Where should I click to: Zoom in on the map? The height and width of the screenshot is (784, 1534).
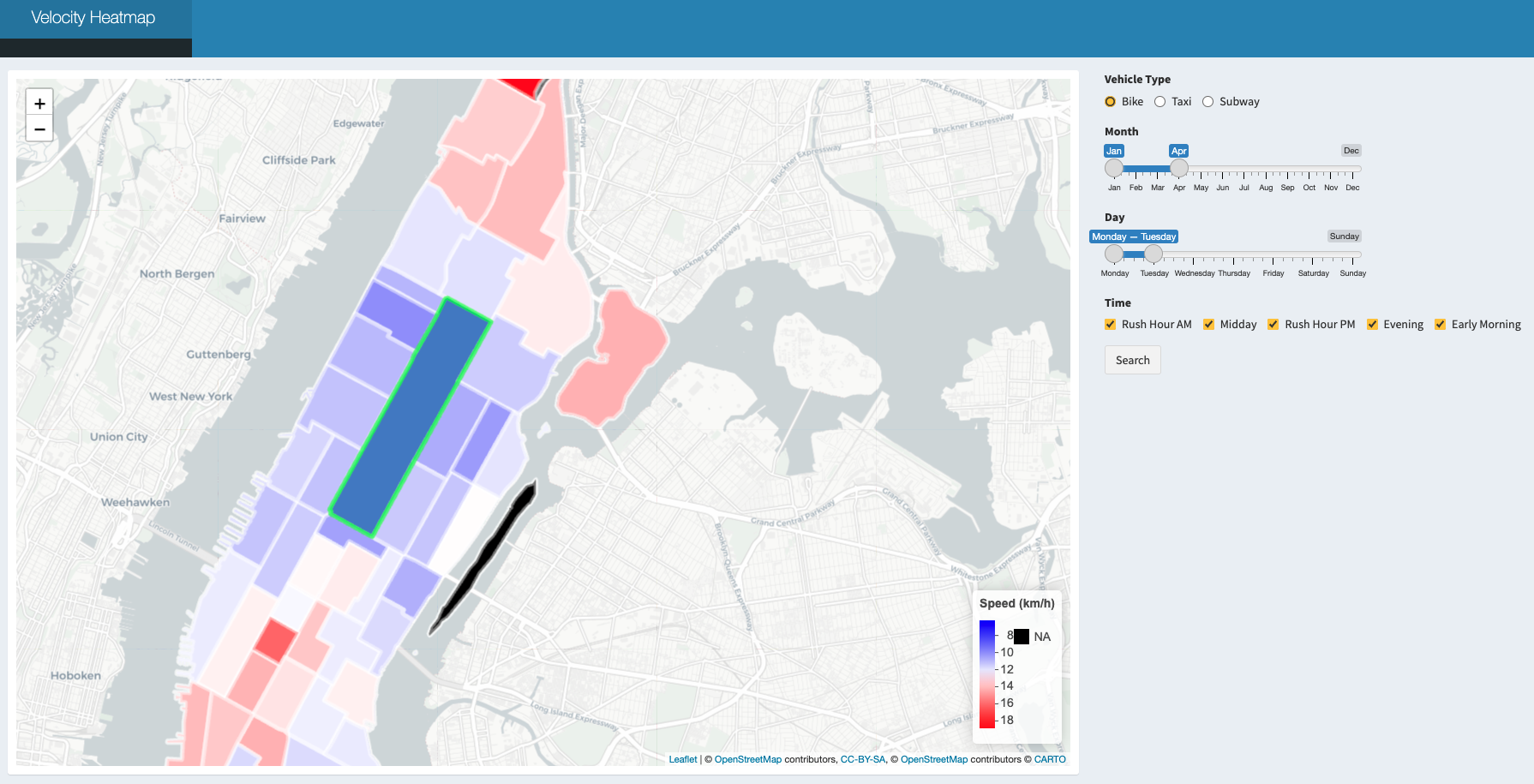tap(39, 103)
